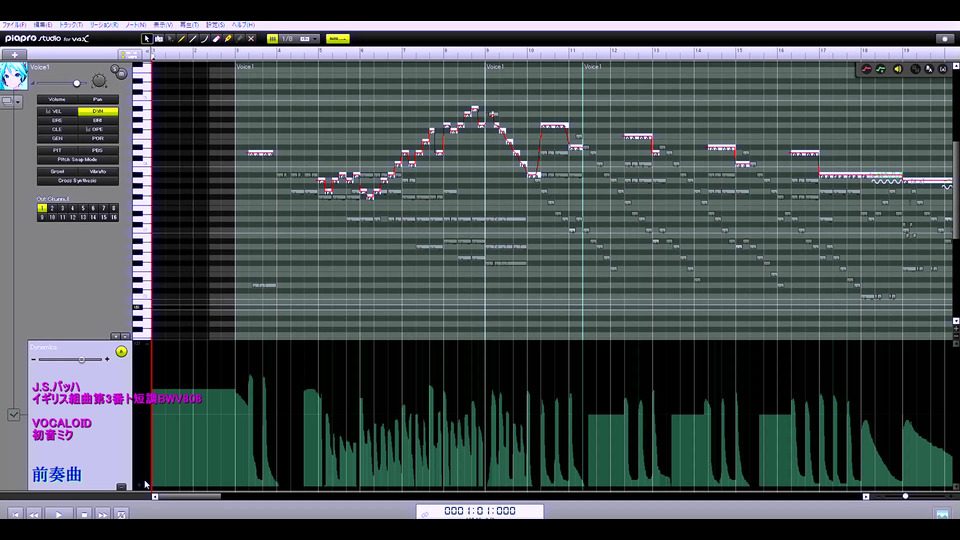960x540 pixels.
Task: Select the GEN parameter
Action: coord(57,138)
